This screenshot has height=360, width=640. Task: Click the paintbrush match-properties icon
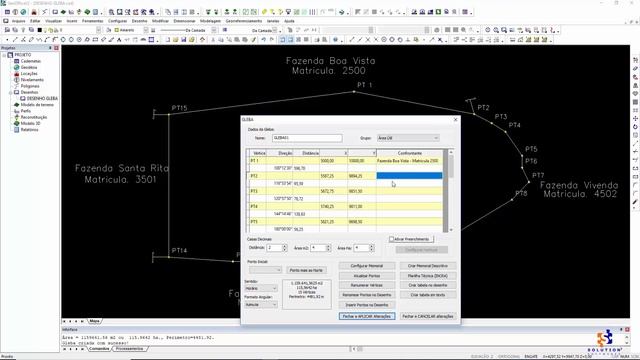pos(253,40)
